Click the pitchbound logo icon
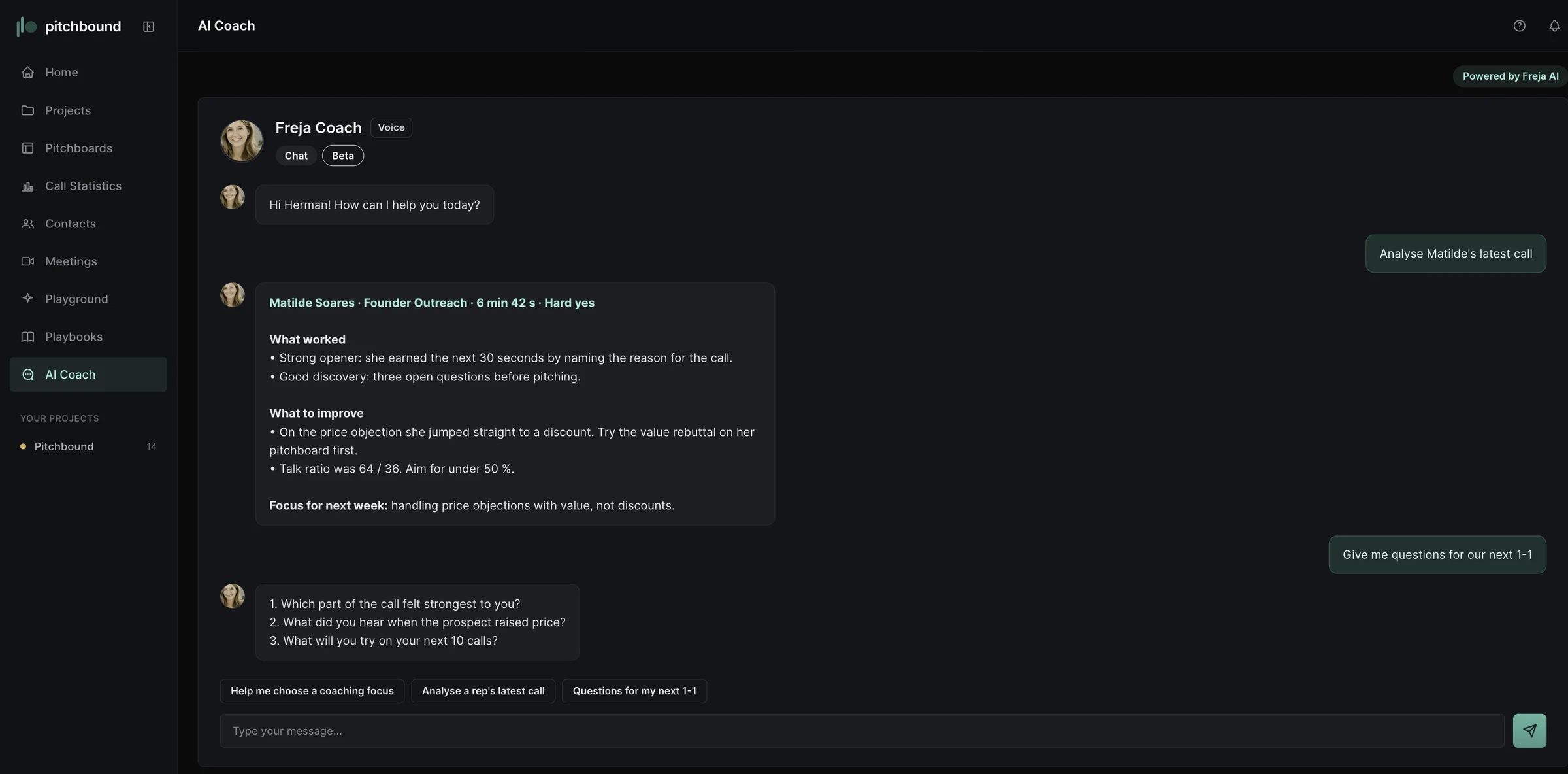1568x774 pixels. pyautogui.click(x=26, y=26)
